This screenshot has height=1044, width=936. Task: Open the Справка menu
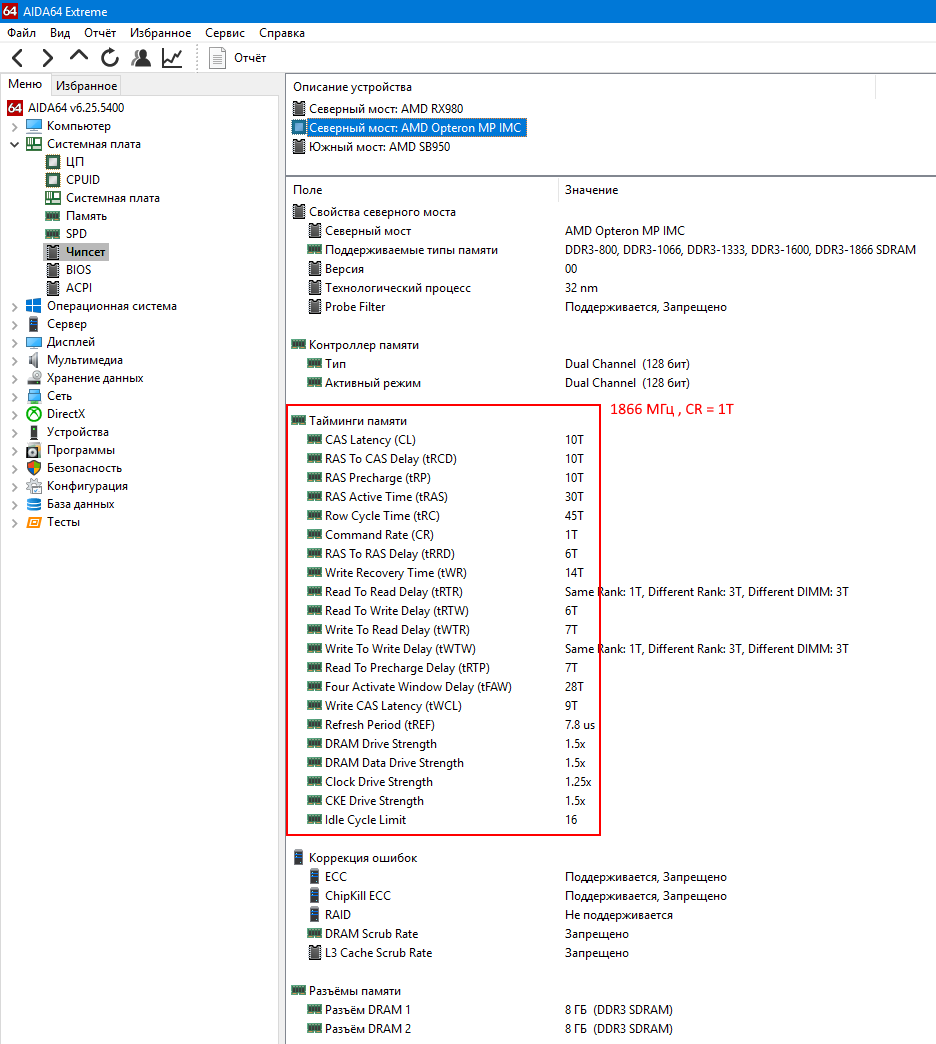[x=282, y=33]
